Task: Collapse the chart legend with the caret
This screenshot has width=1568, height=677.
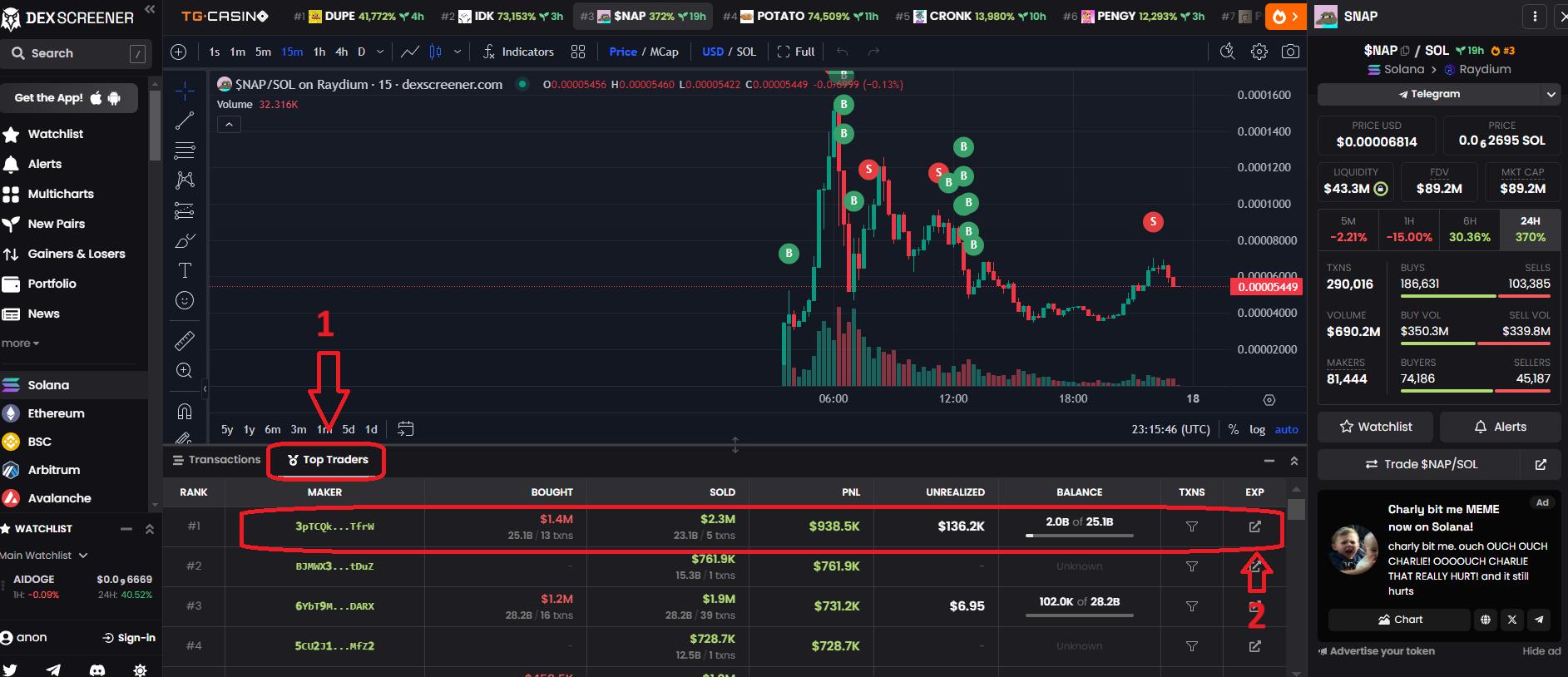Action: (229, 125)
